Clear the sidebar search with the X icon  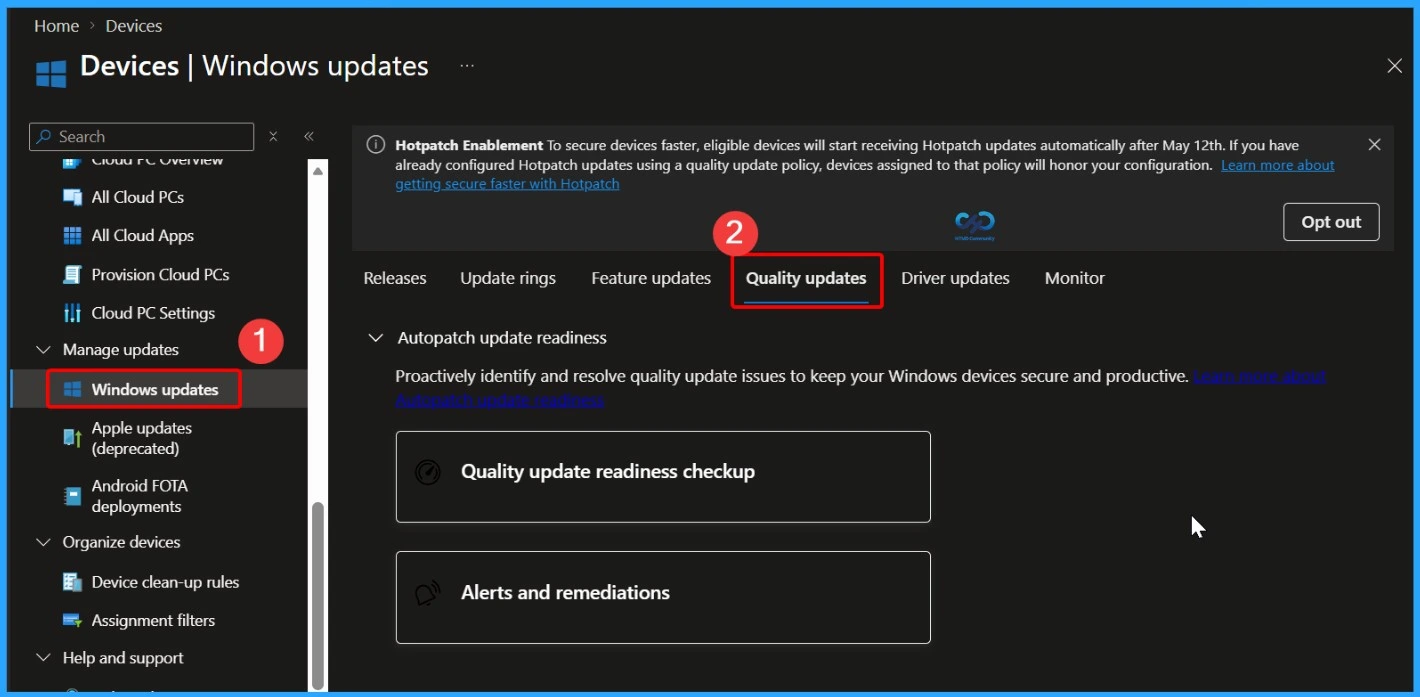click(274, 136)
